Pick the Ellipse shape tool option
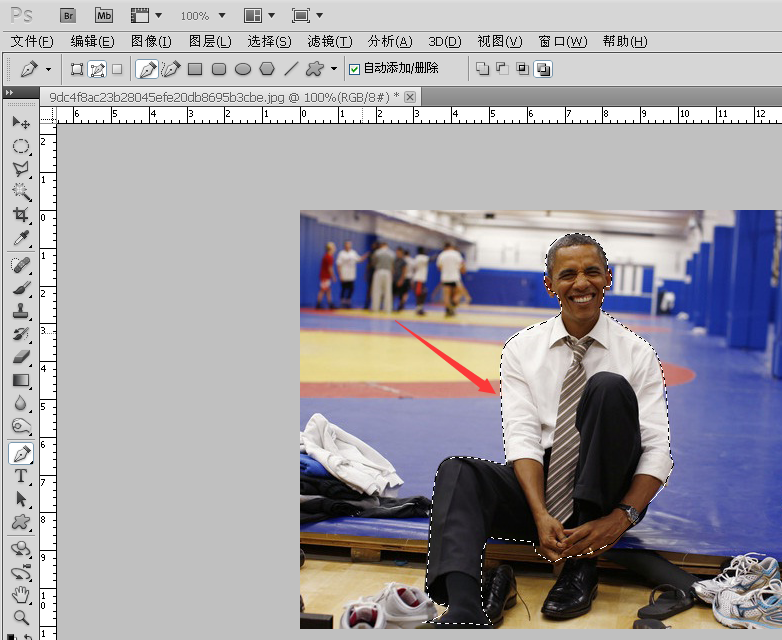 tap(243, 69)
